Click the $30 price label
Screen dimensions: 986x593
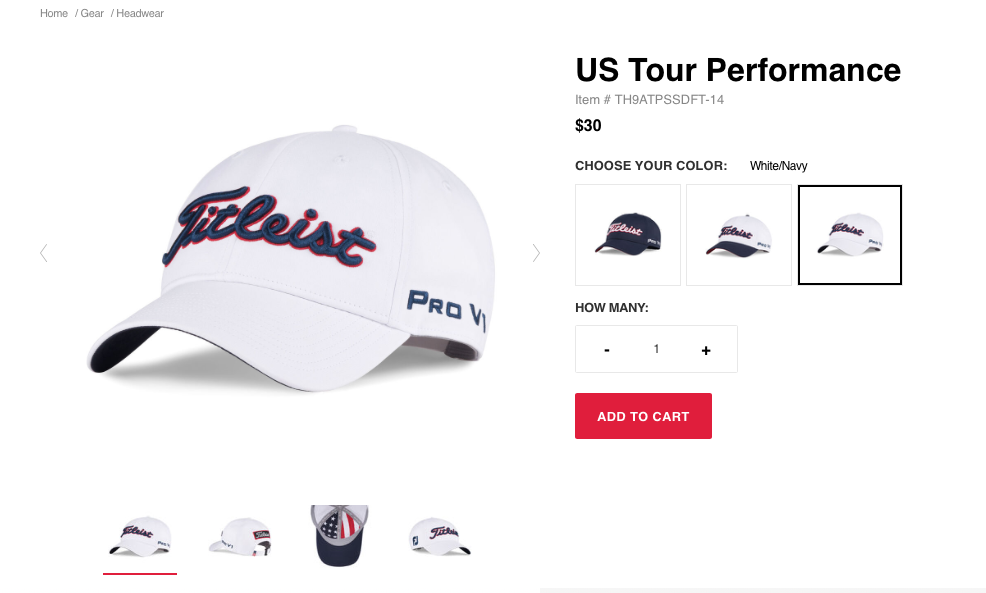click(x=588, y=126)
